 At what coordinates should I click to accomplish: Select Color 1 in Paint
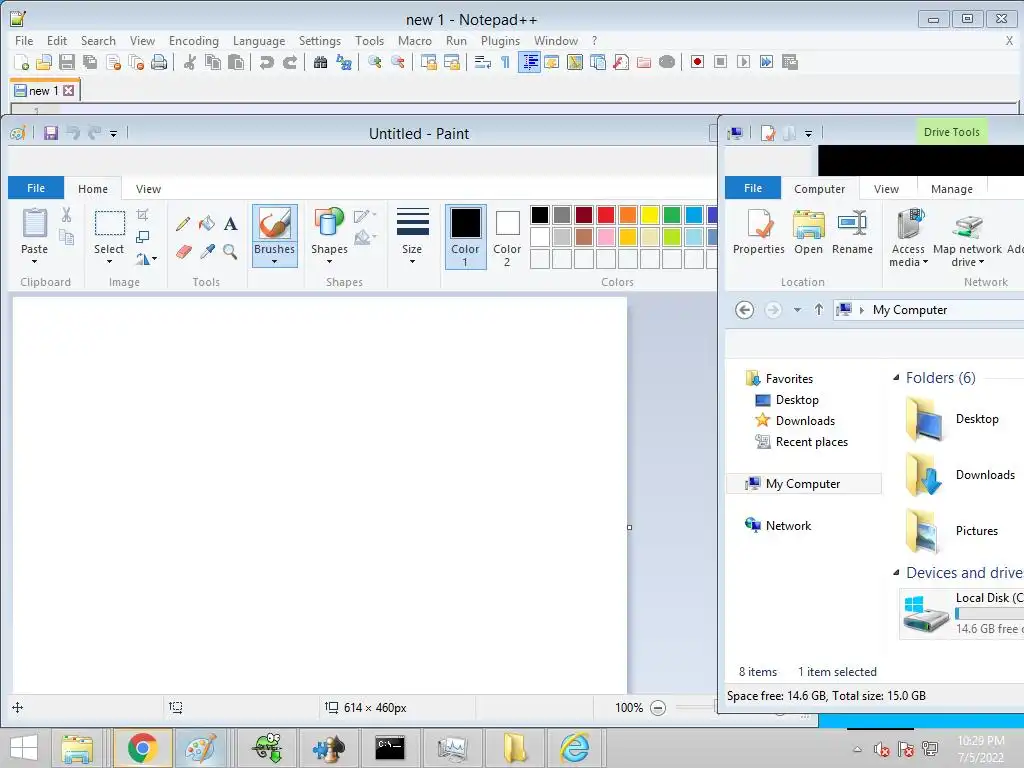[466, 237]
